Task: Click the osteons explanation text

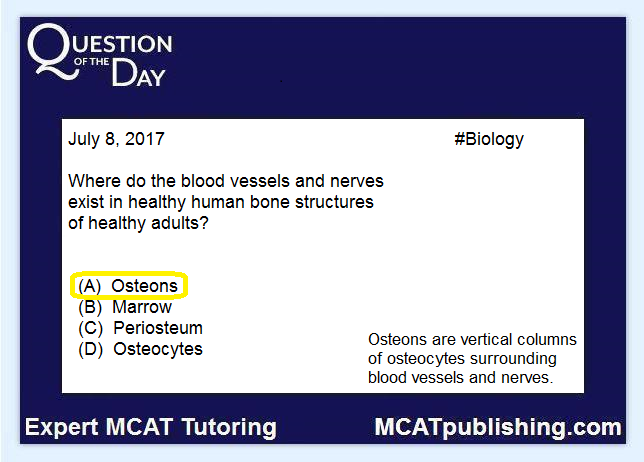Action: click(x=472, y=359)
